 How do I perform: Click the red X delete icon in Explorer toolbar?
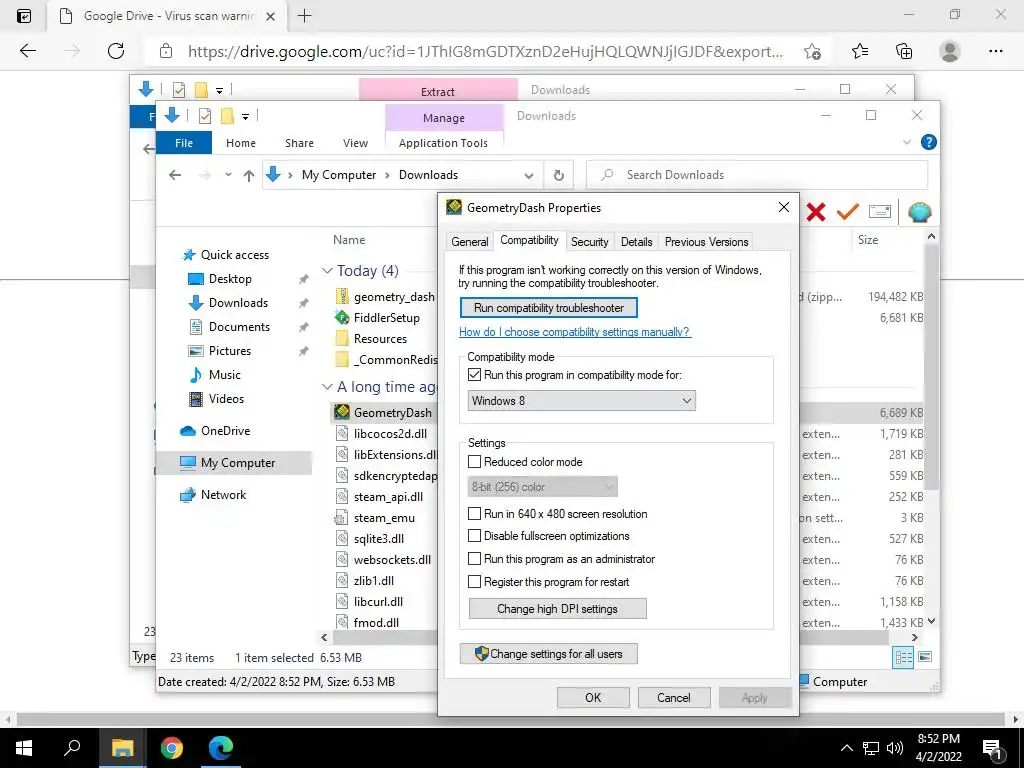pos(816,212)
